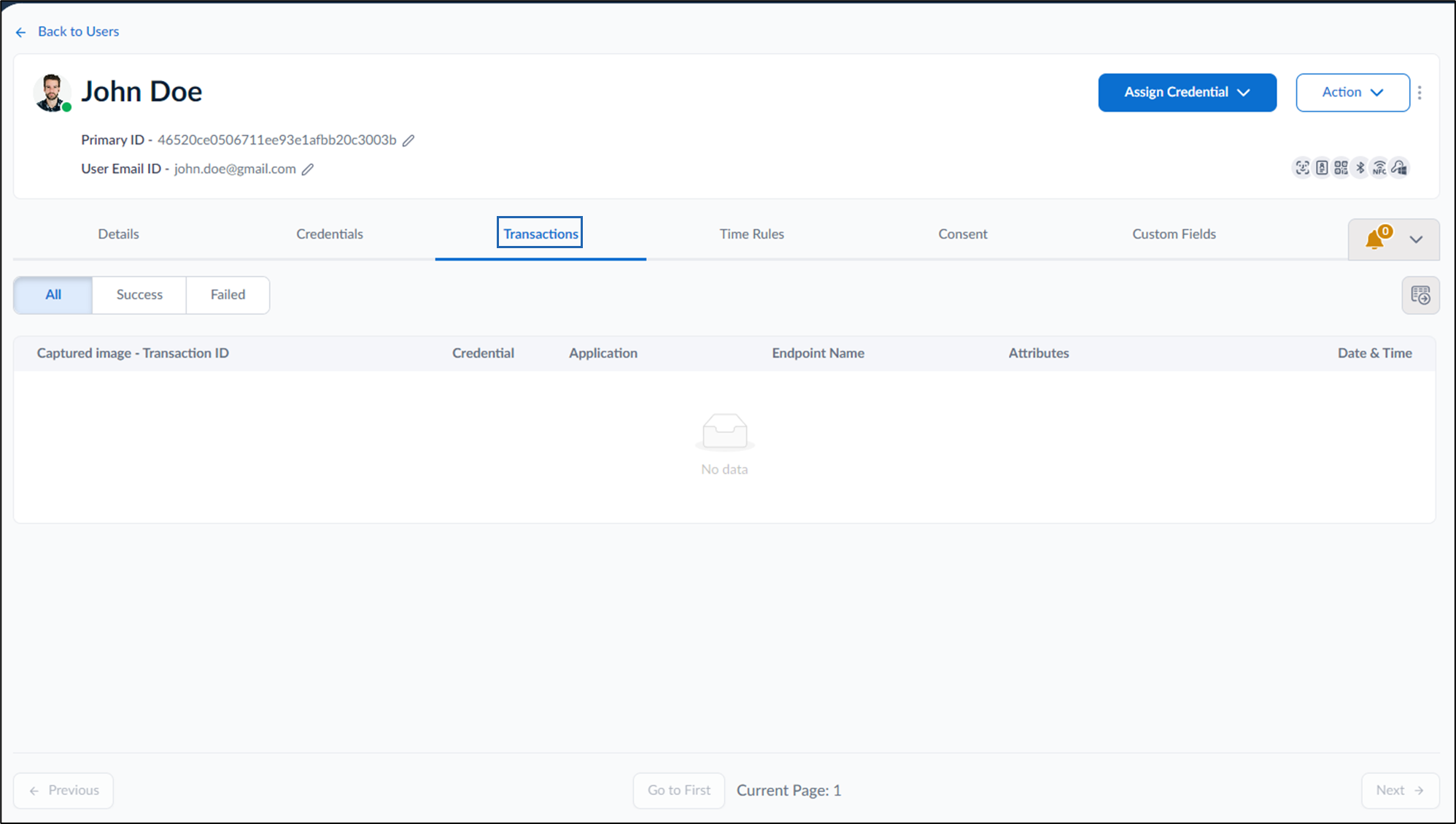Edit the User Email ID with pencil icon
This screenshot has height=824, width=1456.
point(308,169)
